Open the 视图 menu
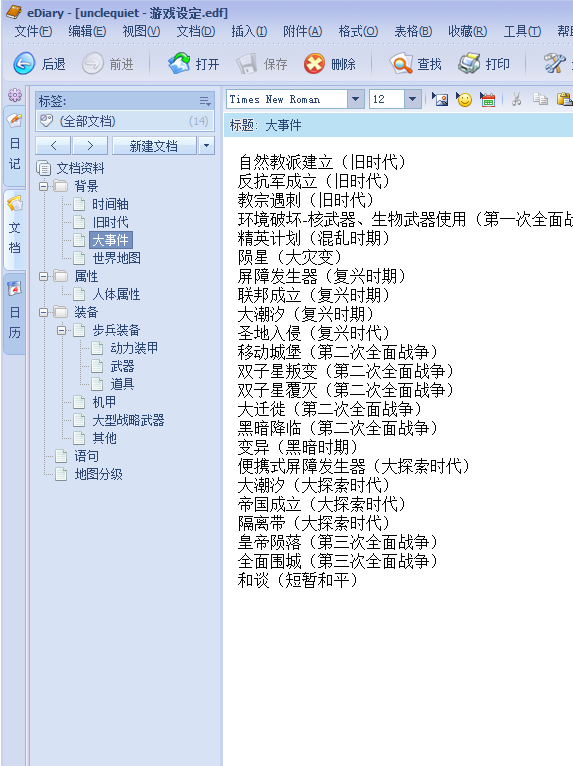This screenshot has width=573, height=766. point(141,31)
